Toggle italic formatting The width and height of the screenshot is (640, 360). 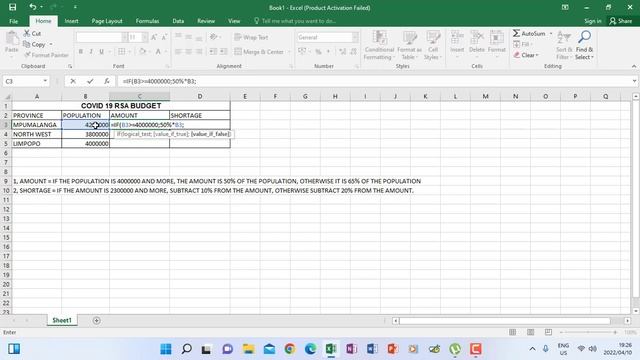point(91,51)
